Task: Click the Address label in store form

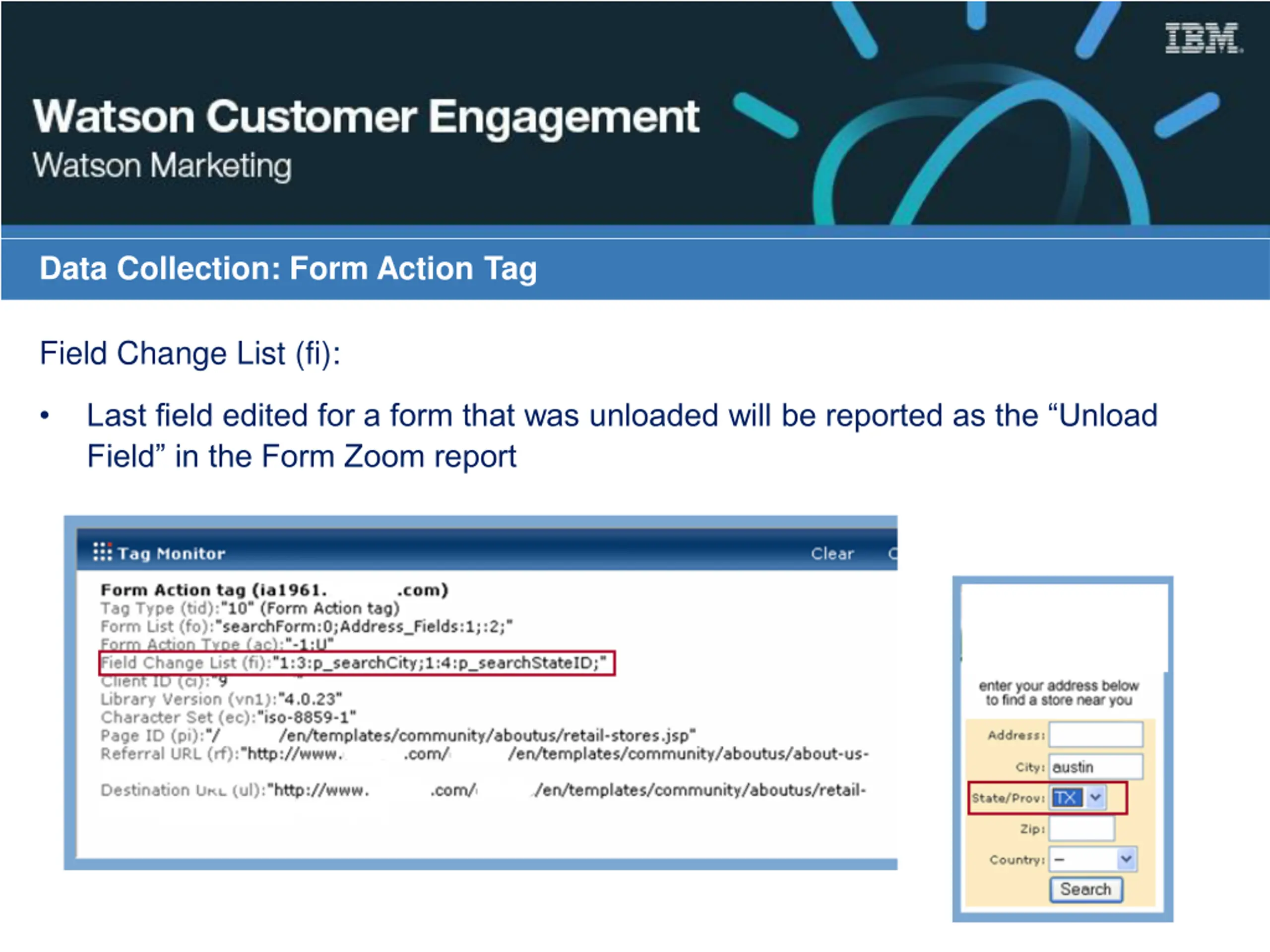Action: 1016,735
